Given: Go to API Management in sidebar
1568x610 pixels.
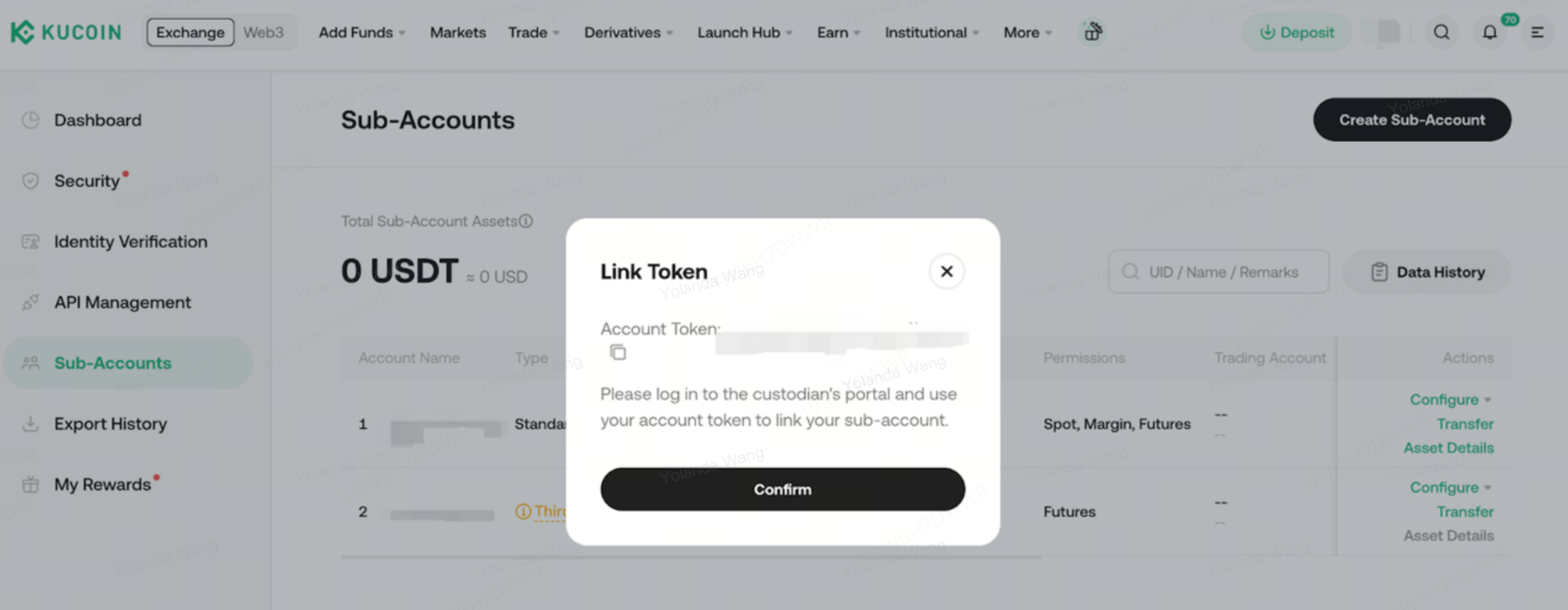Looking at the screenshot, I should pos(122,302).
